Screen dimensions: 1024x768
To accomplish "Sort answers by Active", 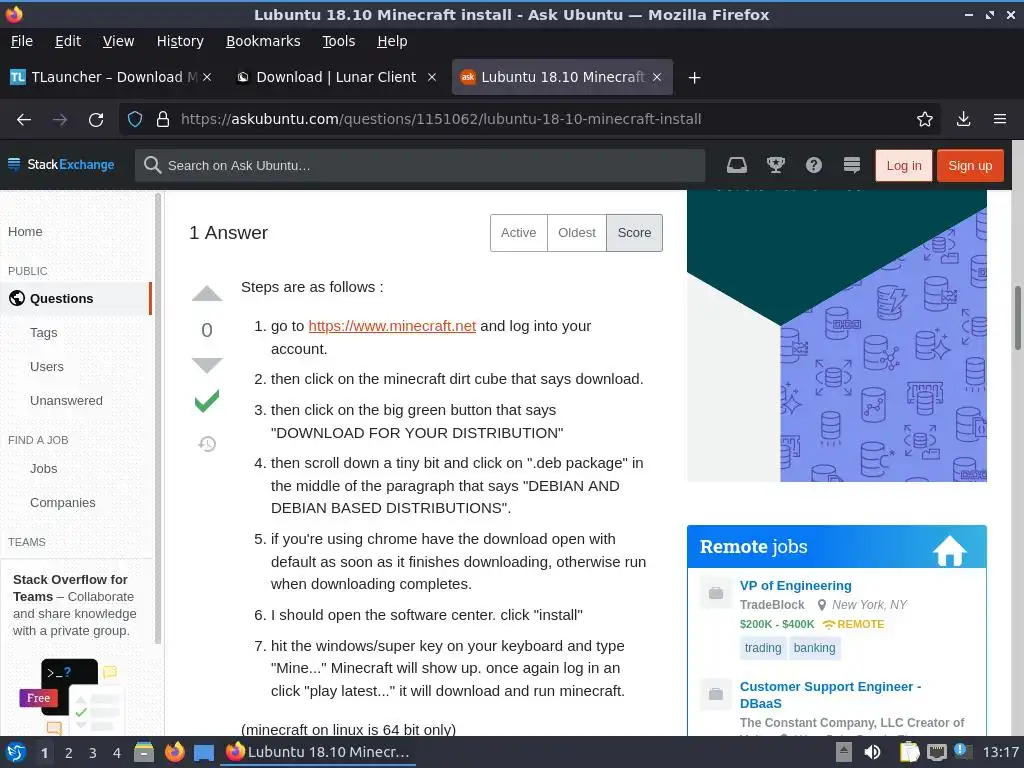I will (x=519, y=233).
